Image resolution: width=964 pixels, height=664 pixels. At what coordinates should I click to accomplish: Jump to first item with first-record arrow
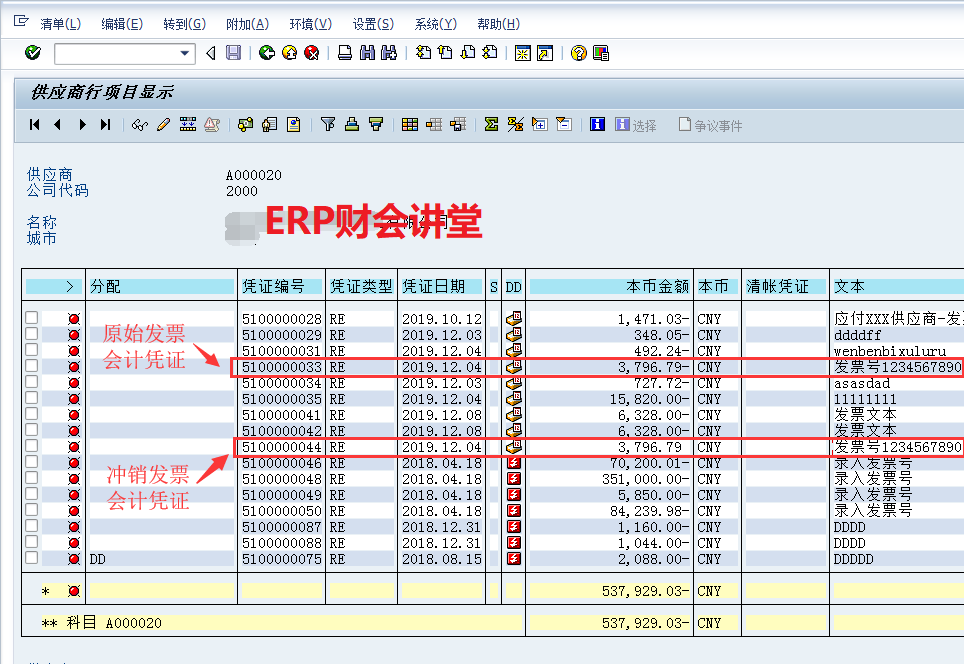point(35,125)
